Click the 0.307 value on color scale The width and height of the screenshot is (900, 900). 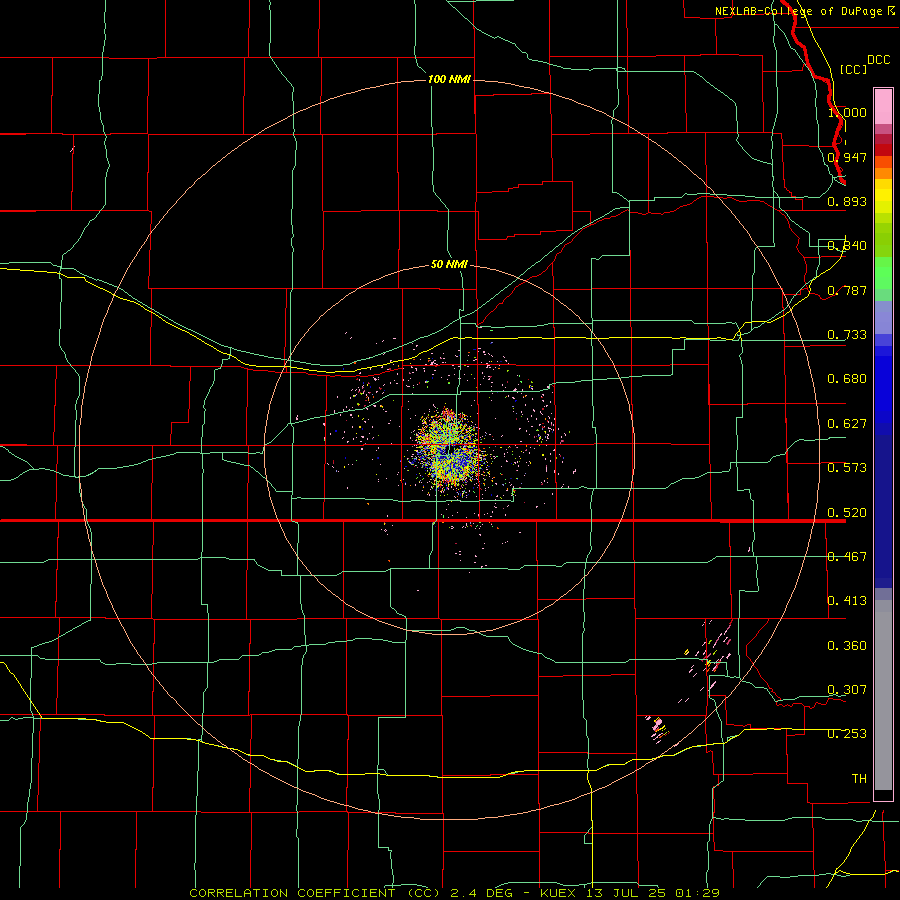[847, 690]
